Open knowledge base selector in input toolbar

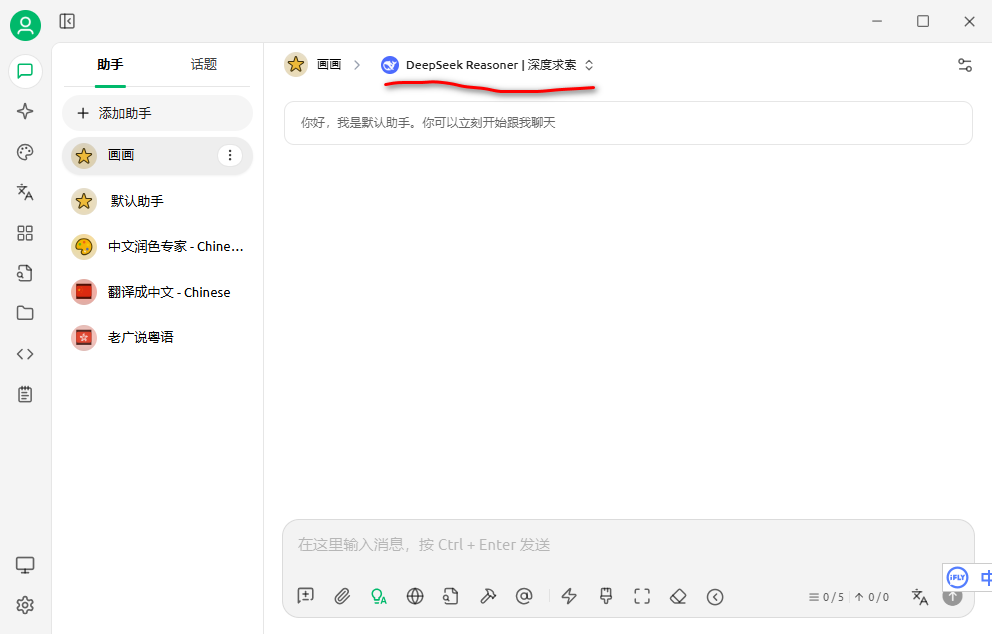coord(450,596)
